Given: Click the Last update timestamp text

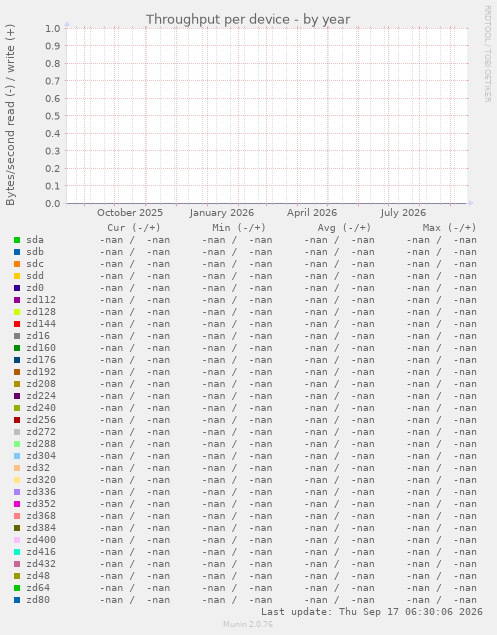Looking at the screenshot, I should 371,612.
